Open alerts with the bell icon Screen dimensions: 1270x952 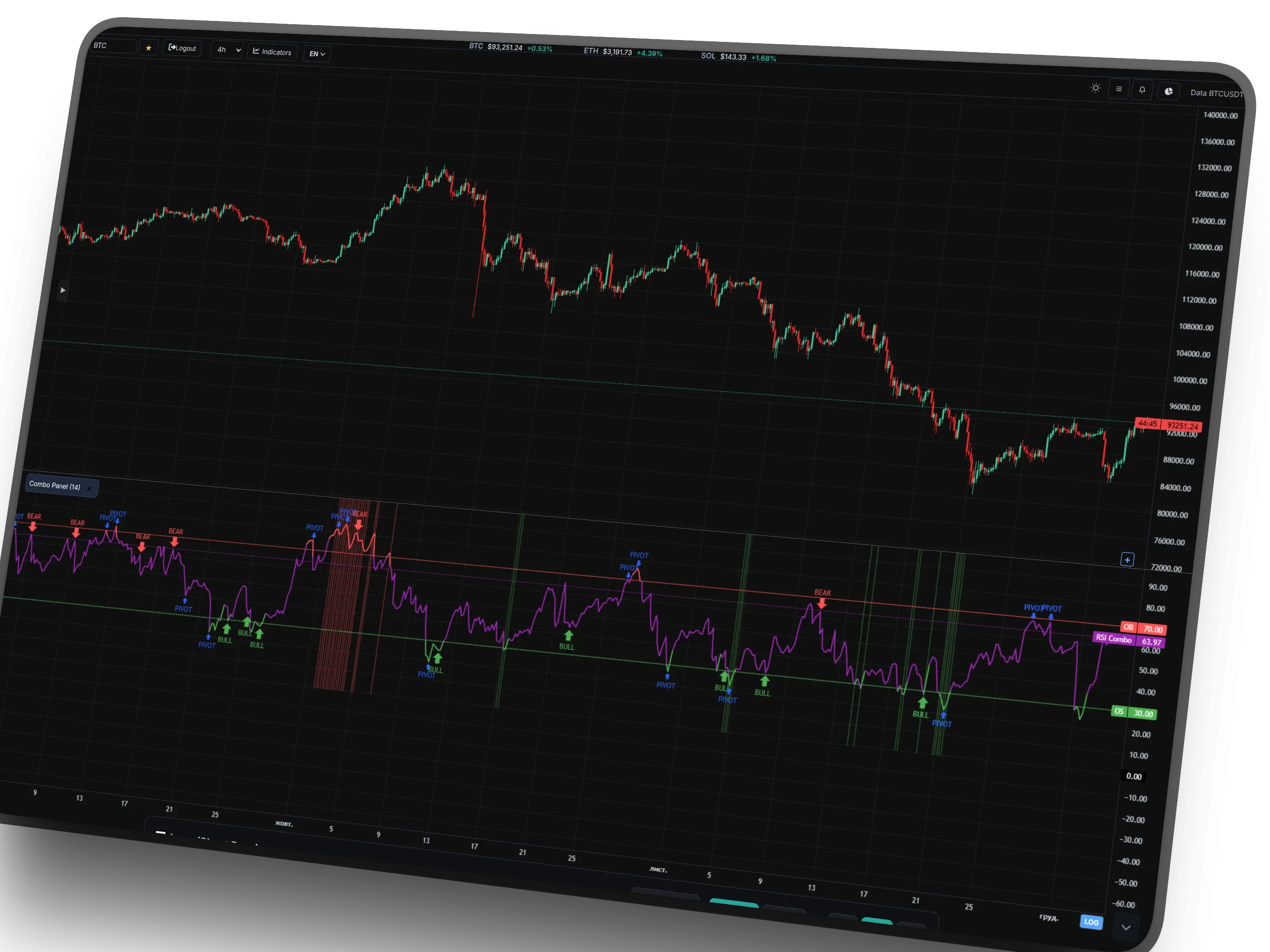point(1142,90)
